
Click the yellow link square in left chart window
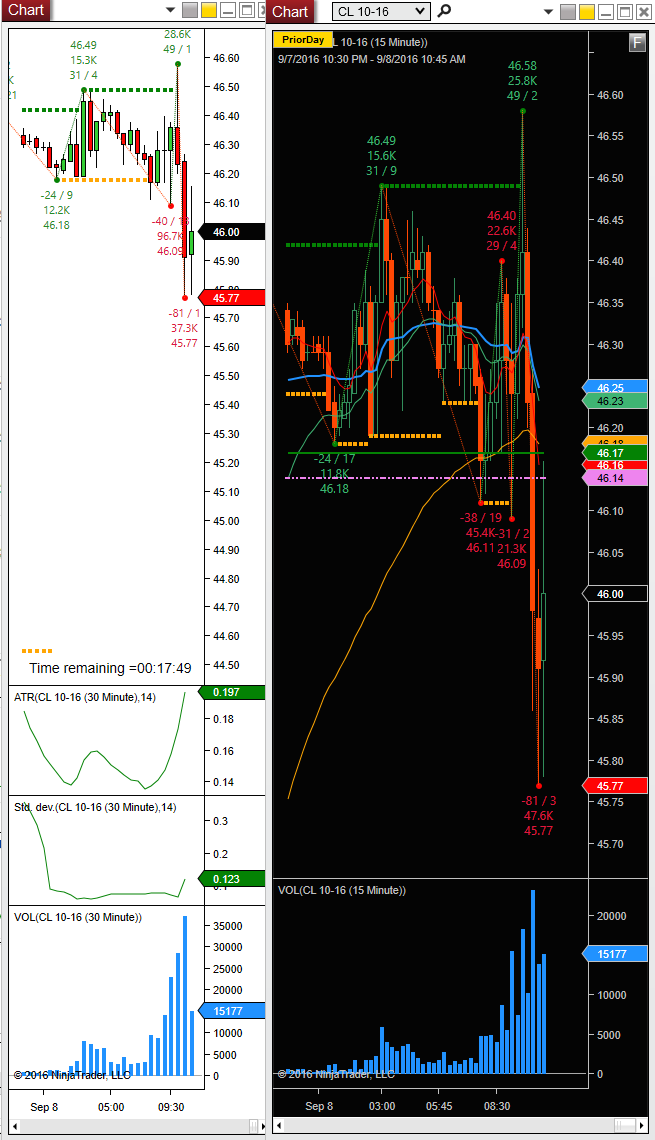click(209, 10)
